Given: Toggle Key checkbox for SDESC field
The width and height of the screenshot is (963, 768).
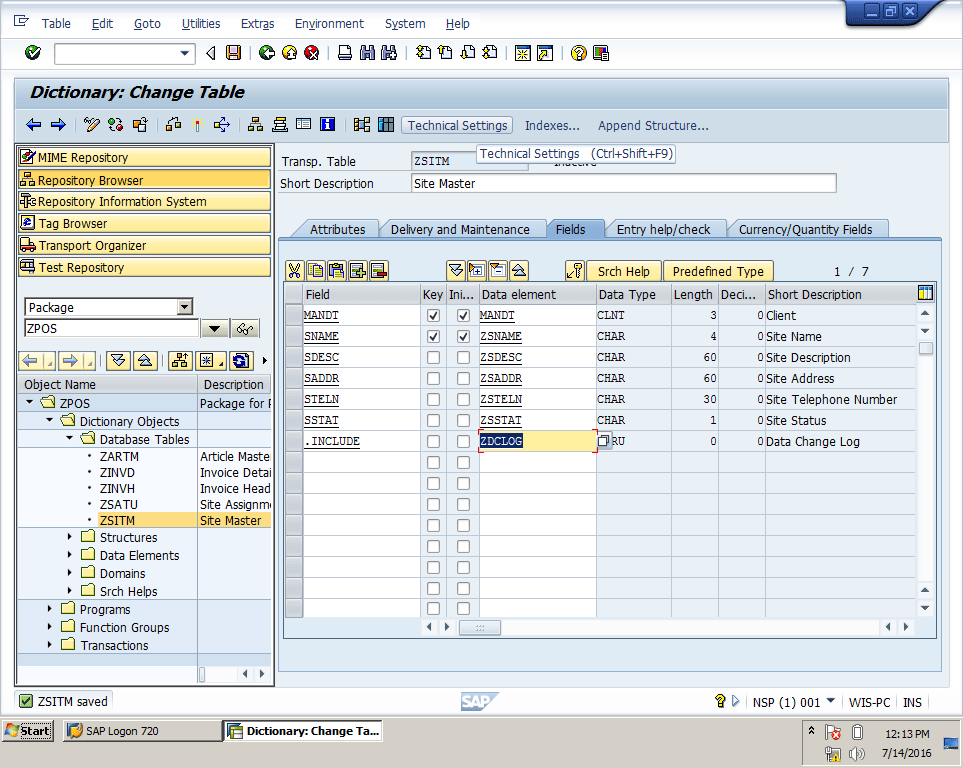Looking at the screenshot, I should [x=433, y=358].
